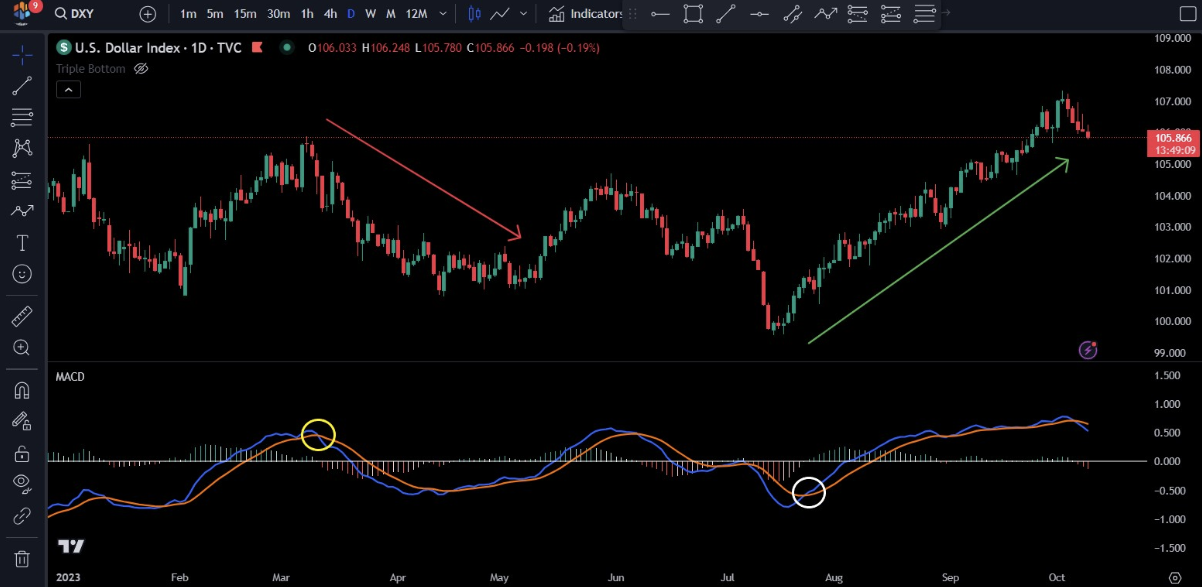Open the text annotation tool

[21, 243]
